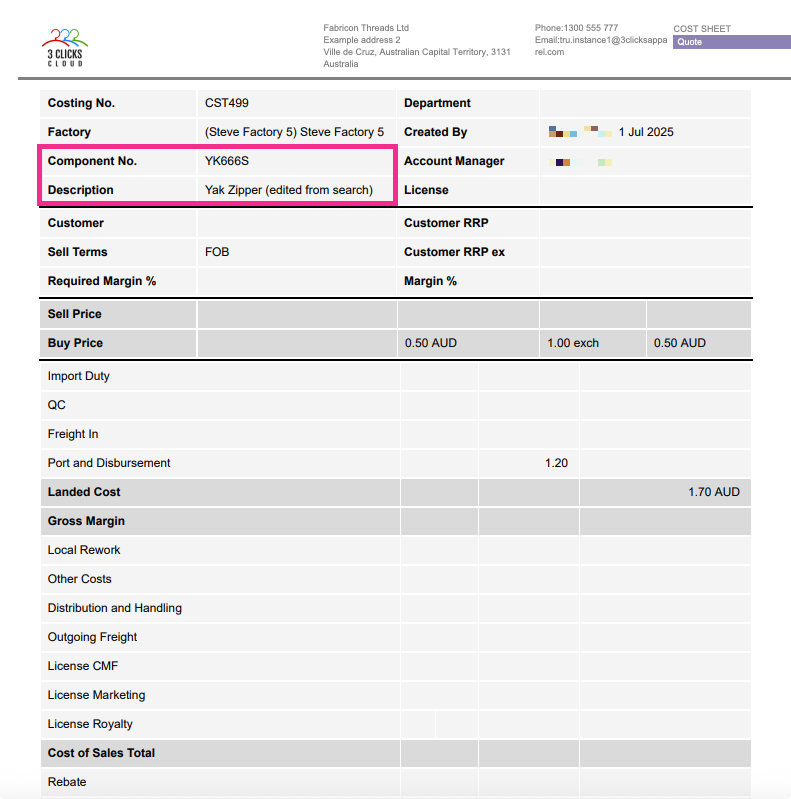Select the Yak Zipper description text
Viewport: 791px width, 799px height.
[x=288, y=190]
